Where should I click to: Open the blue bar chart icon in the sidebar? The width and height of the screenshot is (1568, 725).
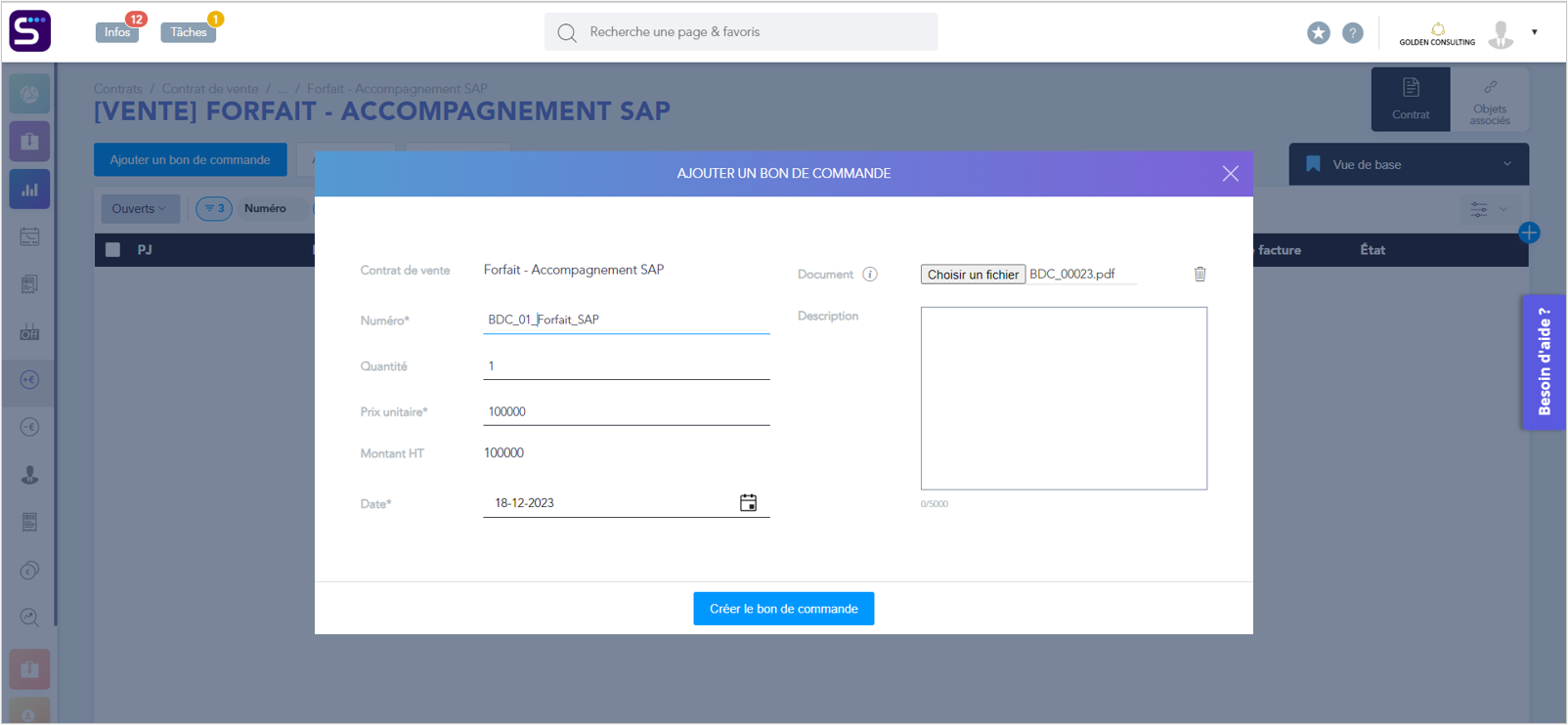point(30,190)
